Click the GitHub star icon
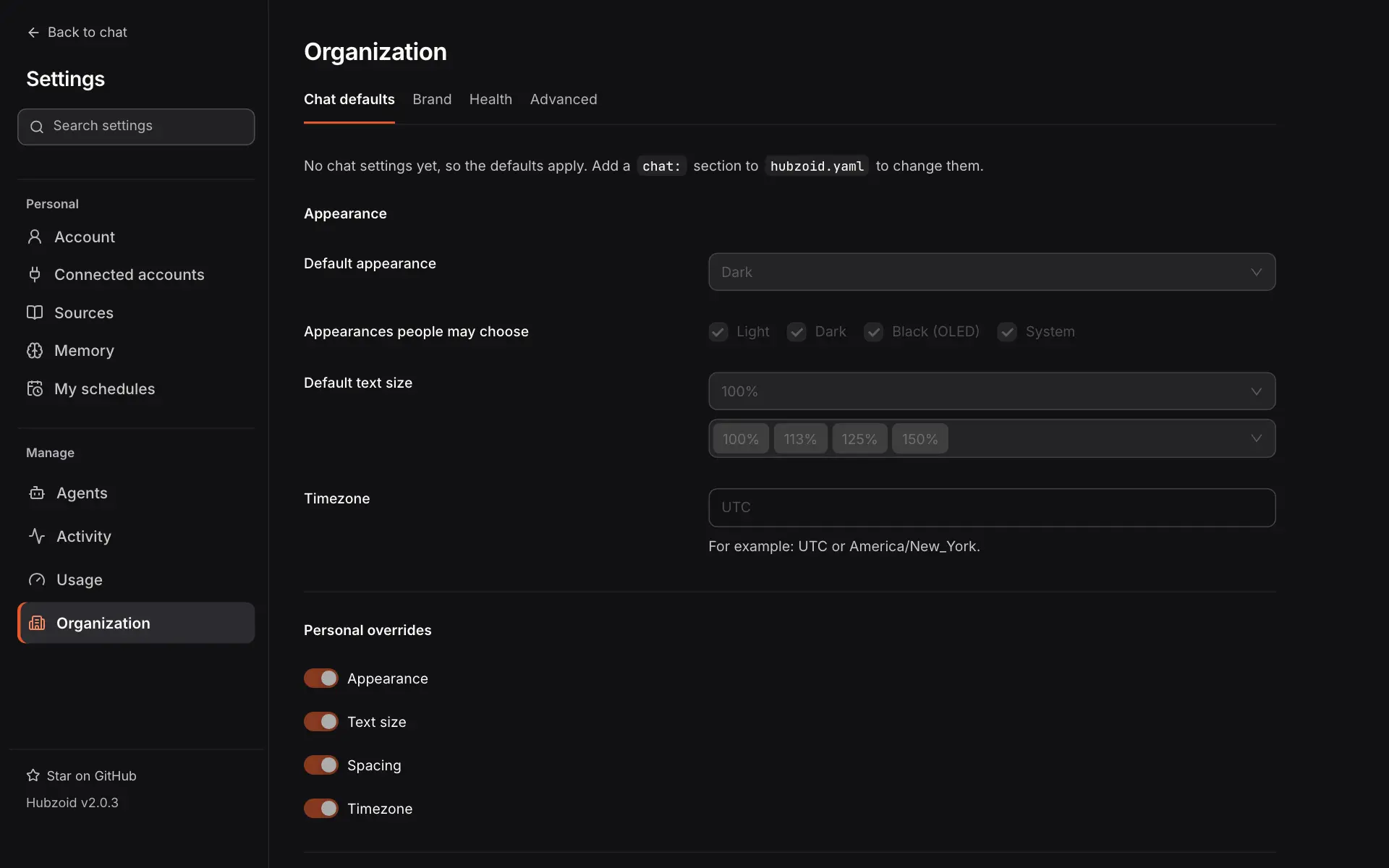 (x=33, y=775)
